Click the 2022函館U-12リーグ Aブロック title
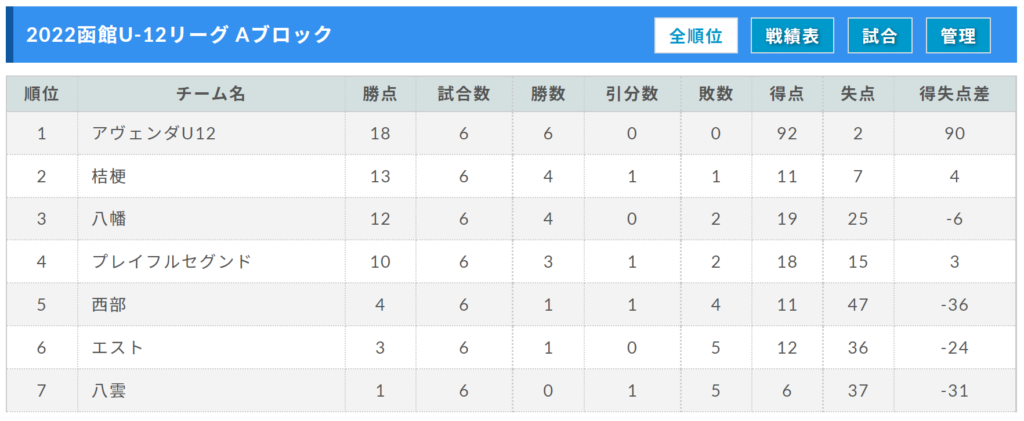 coord(179,35)
